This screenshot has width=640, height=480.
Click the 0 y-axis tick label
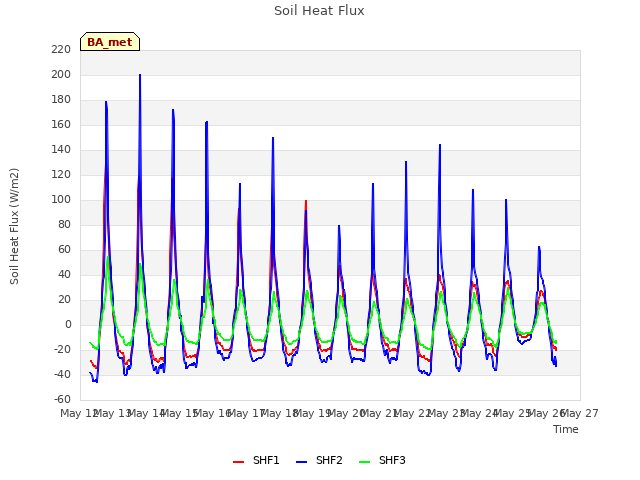pos(68,324)
